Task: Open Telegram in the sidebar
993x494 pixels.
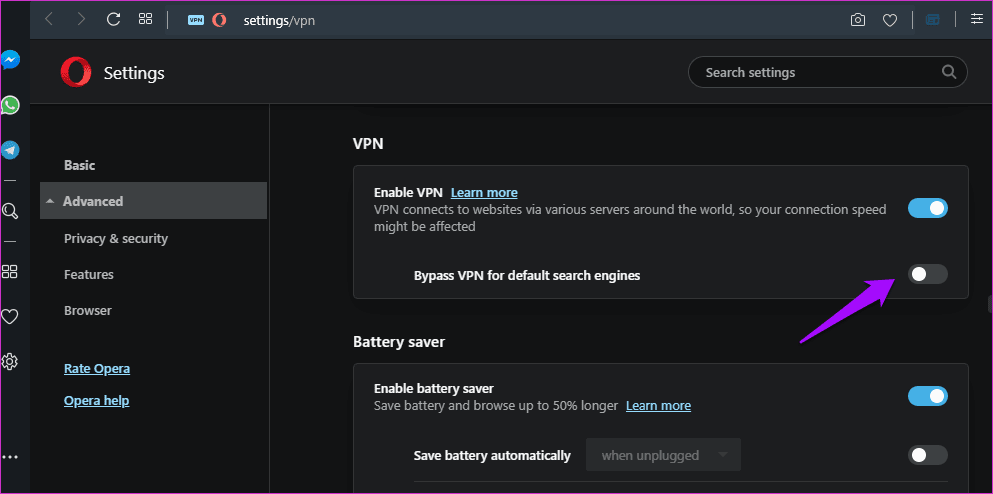Action: 10,150
